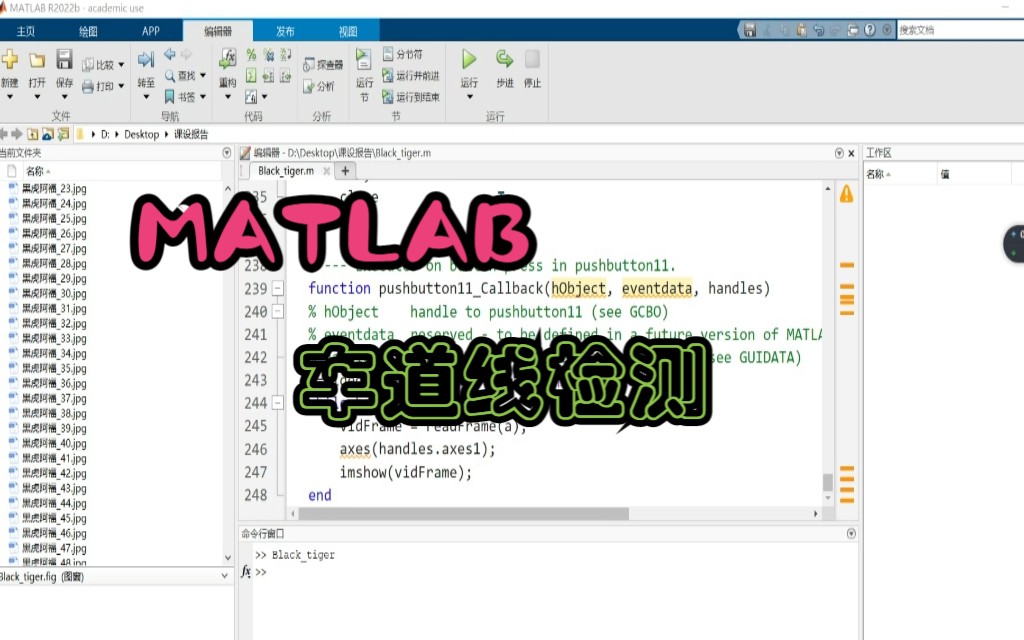
Task: Open a new editor tab with the + button
Action: (345, 171)
